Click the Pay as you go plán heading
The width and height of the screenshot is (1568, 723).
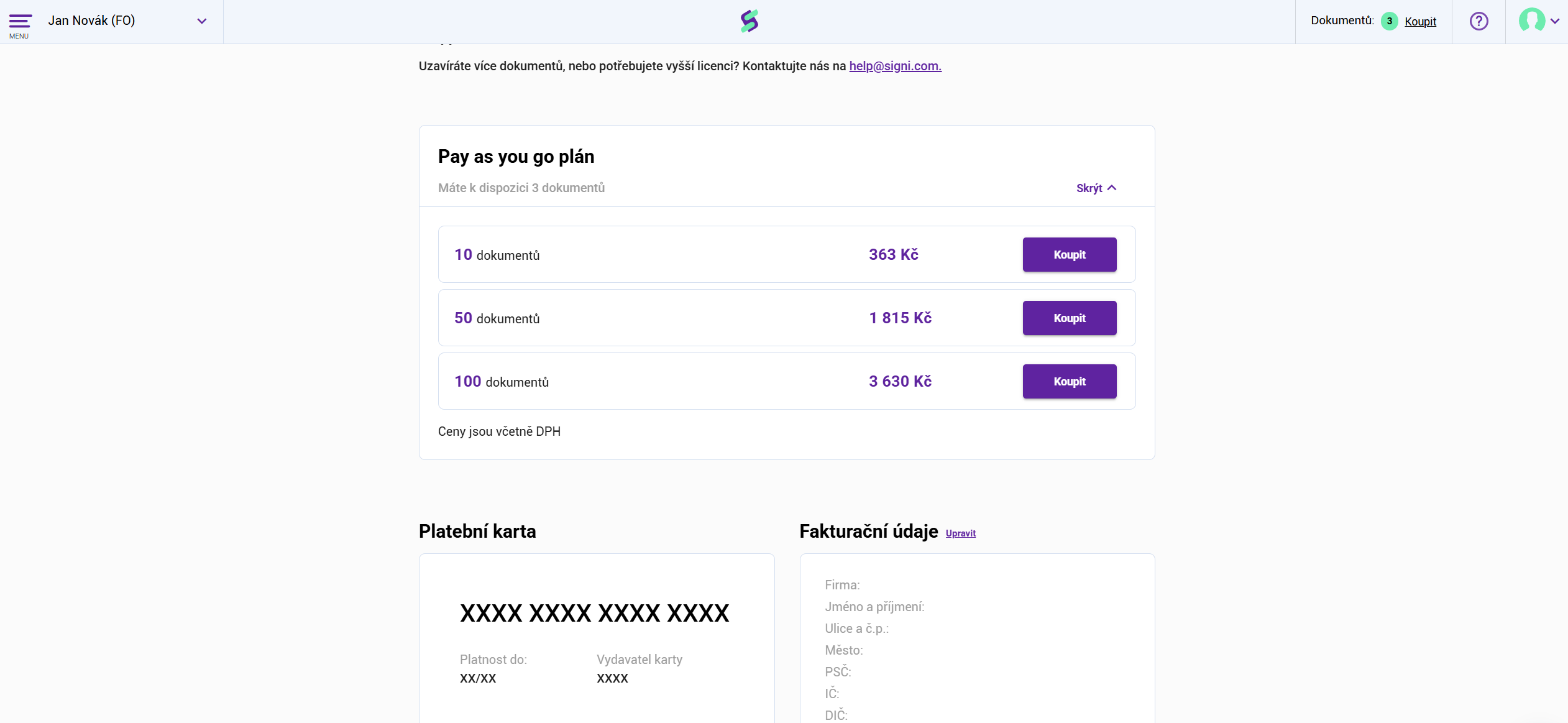[x=516, y=156]
